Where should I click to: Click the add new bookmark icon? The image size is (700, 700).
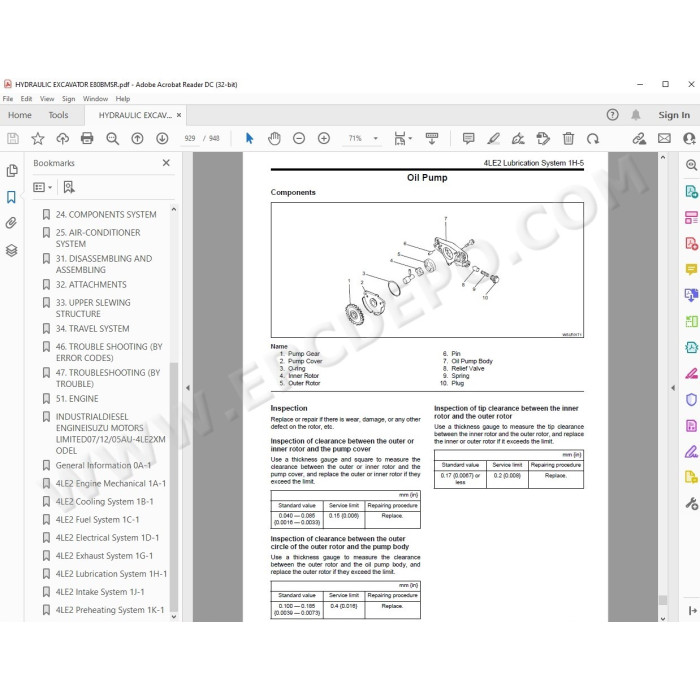(69, 187)
